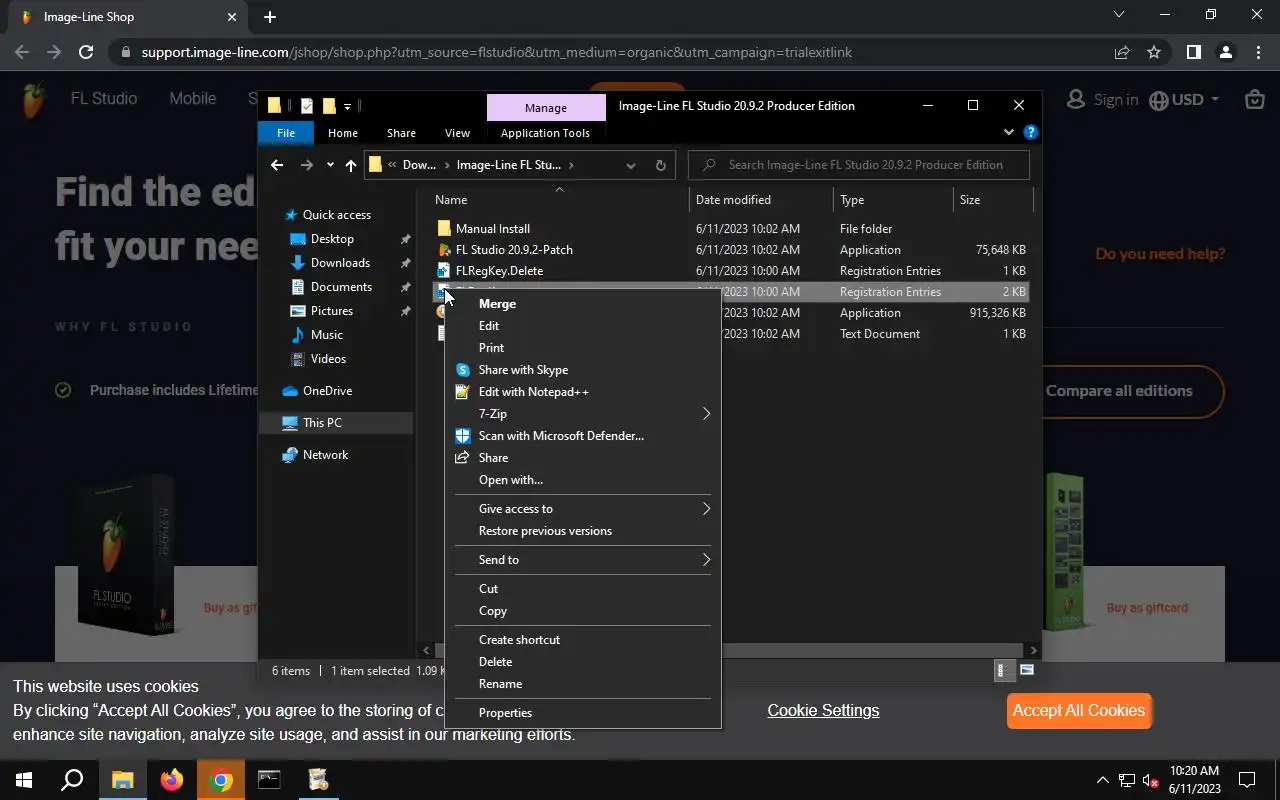
Task: Go up one folder level
Action: (x=351, y=165)
